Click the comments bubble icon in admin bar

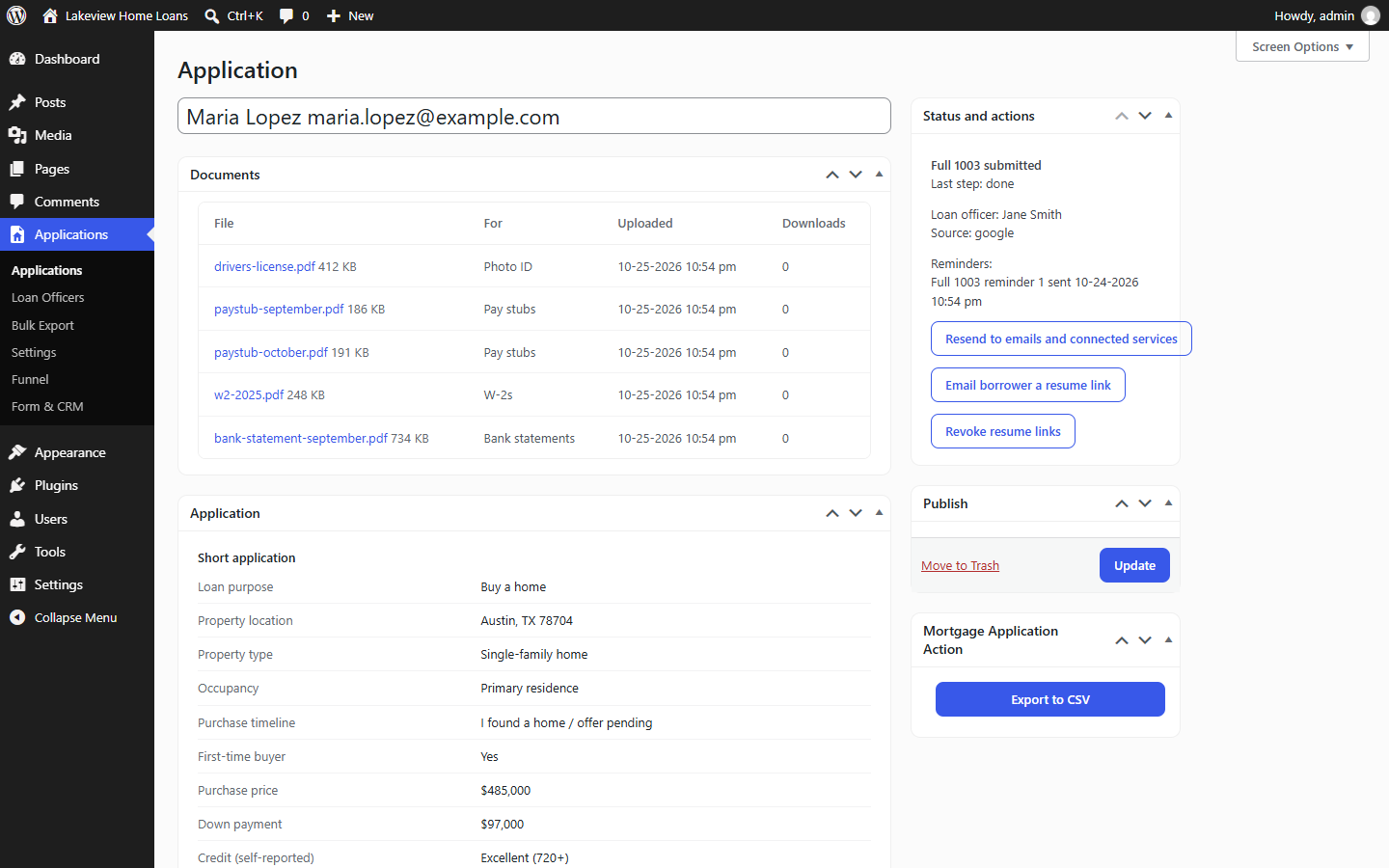[x=286, y=15]
